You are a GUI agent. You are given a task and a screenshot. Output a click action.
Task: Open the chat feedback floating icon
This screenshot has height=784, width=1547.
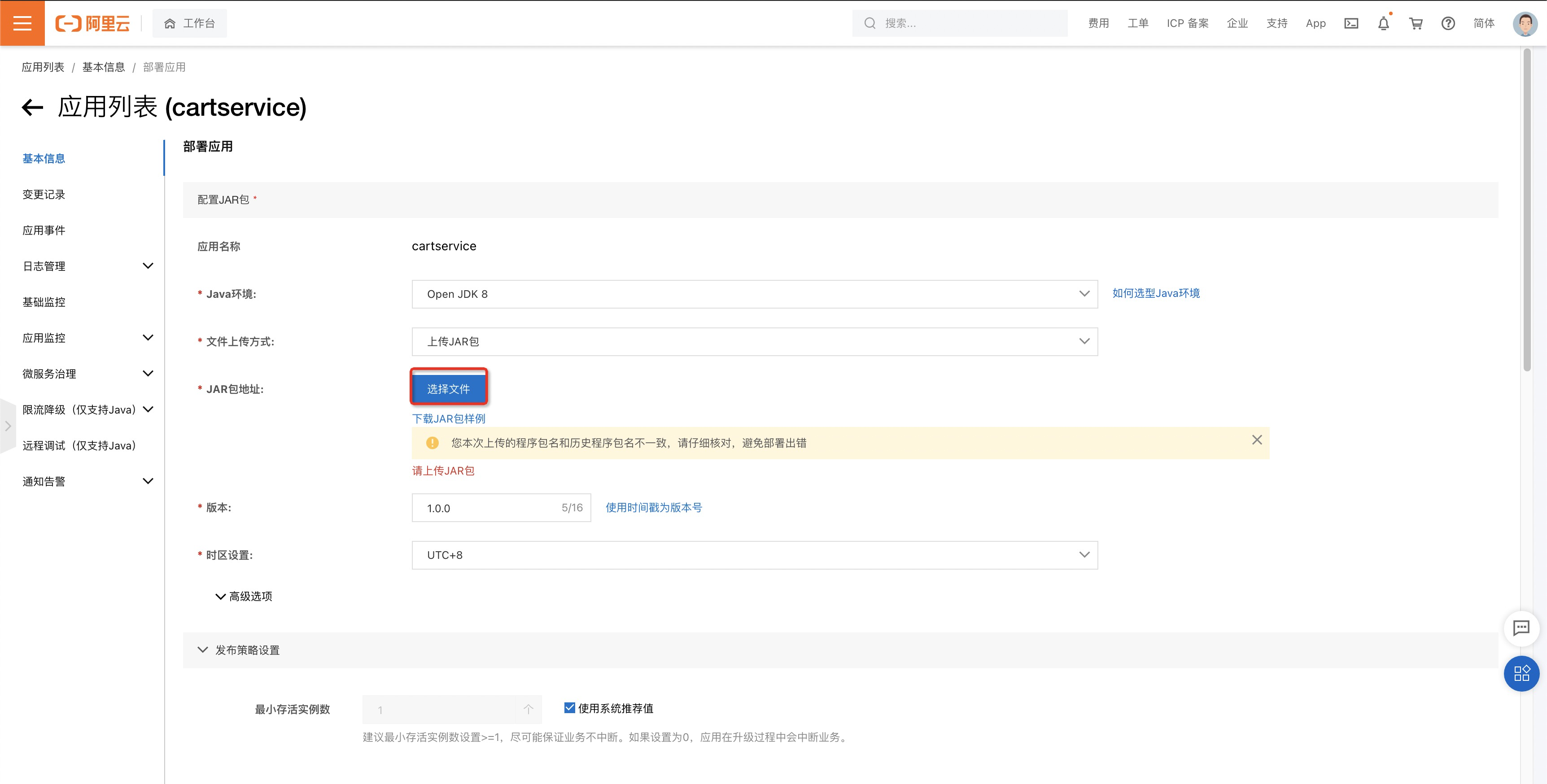point(1521,628)
